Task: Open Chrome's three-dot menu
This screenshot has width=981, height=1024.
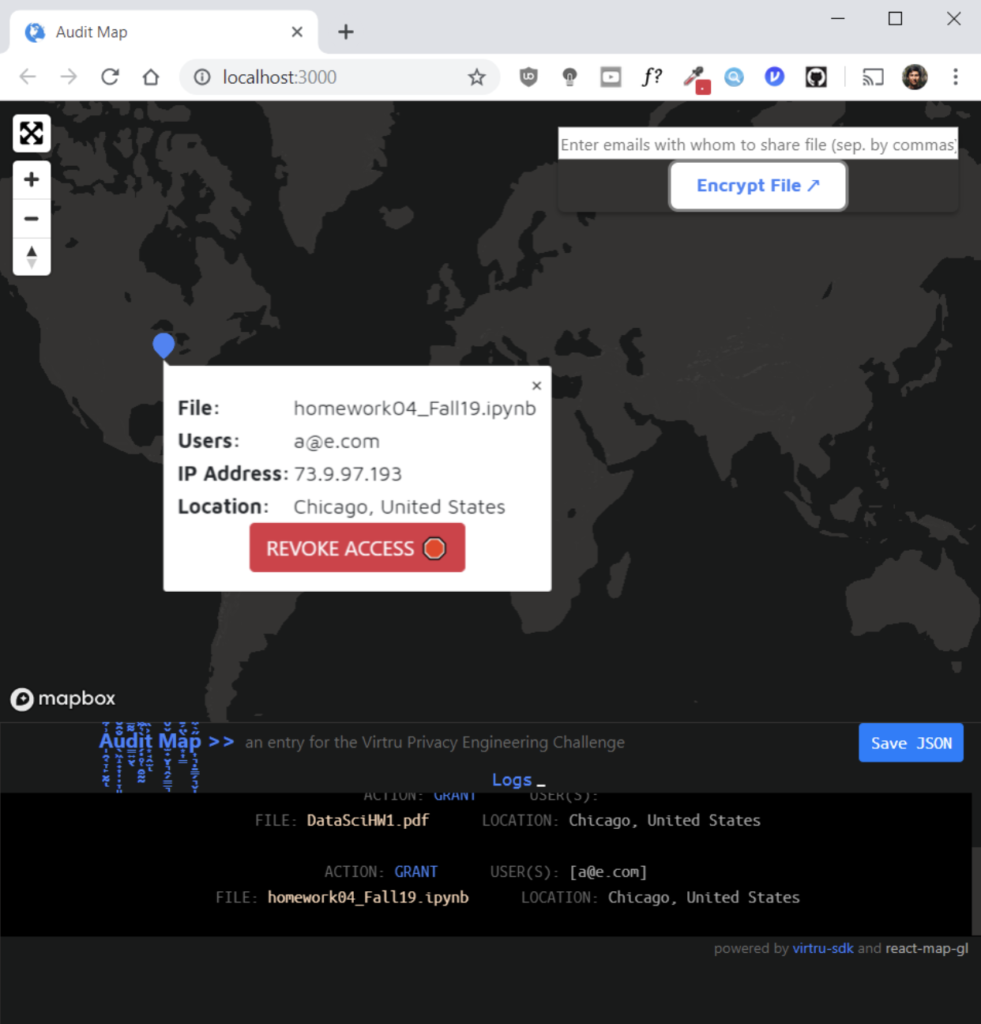Action: [x=956, y=77]
